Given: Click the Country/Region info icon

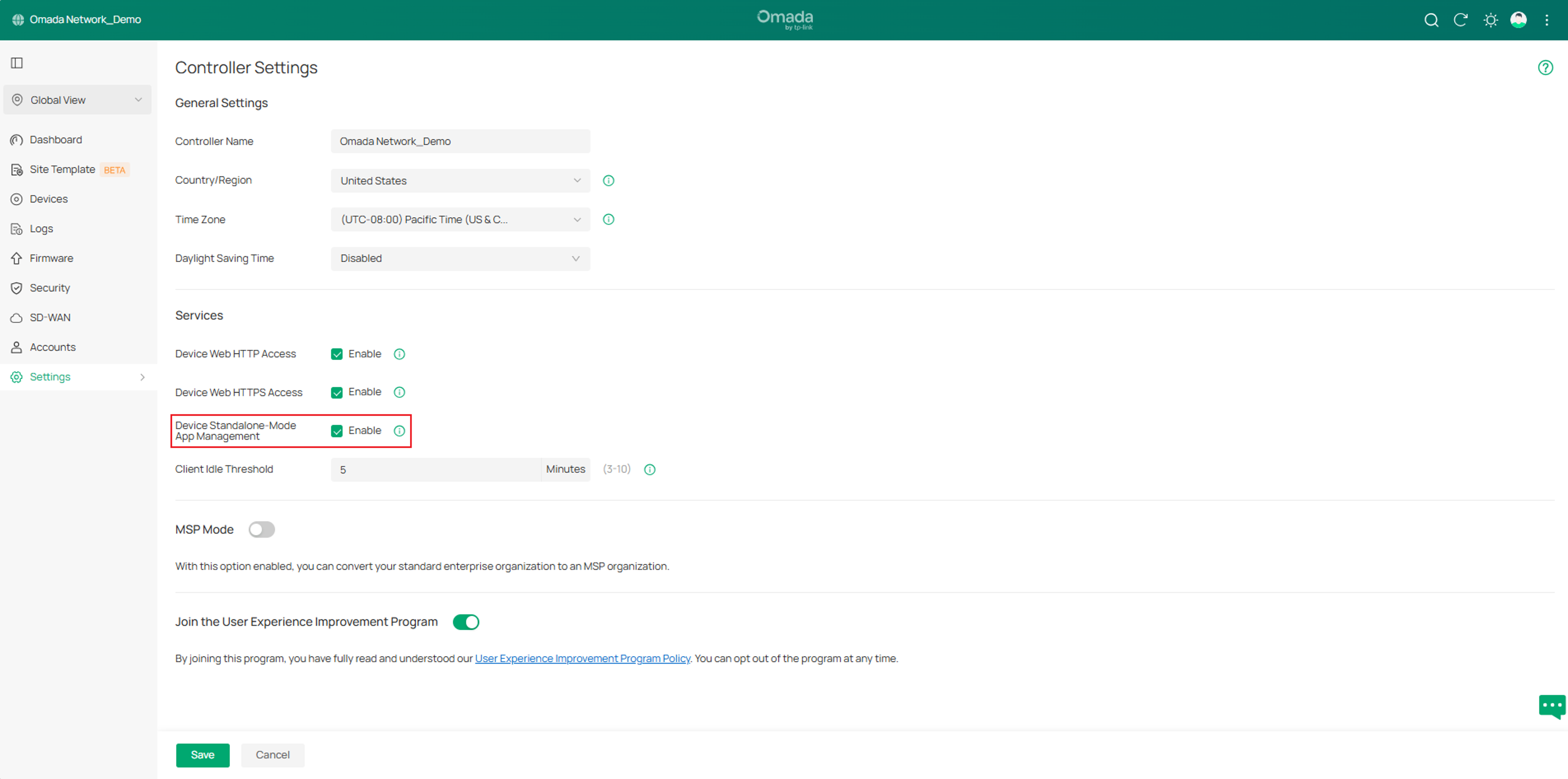Looking at the screenshot, I should 608,181.
